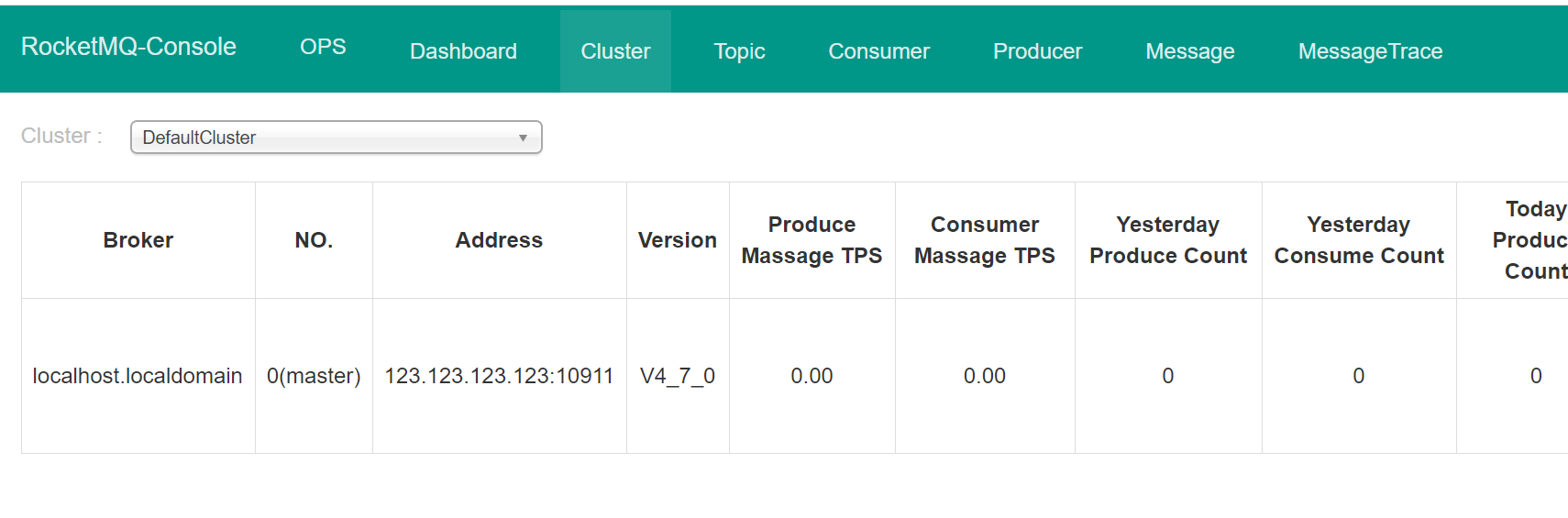This screenshot has height=518, width=1568.
Task: Click the Produce Massage TPS header
Action: (x=812, y=240)
